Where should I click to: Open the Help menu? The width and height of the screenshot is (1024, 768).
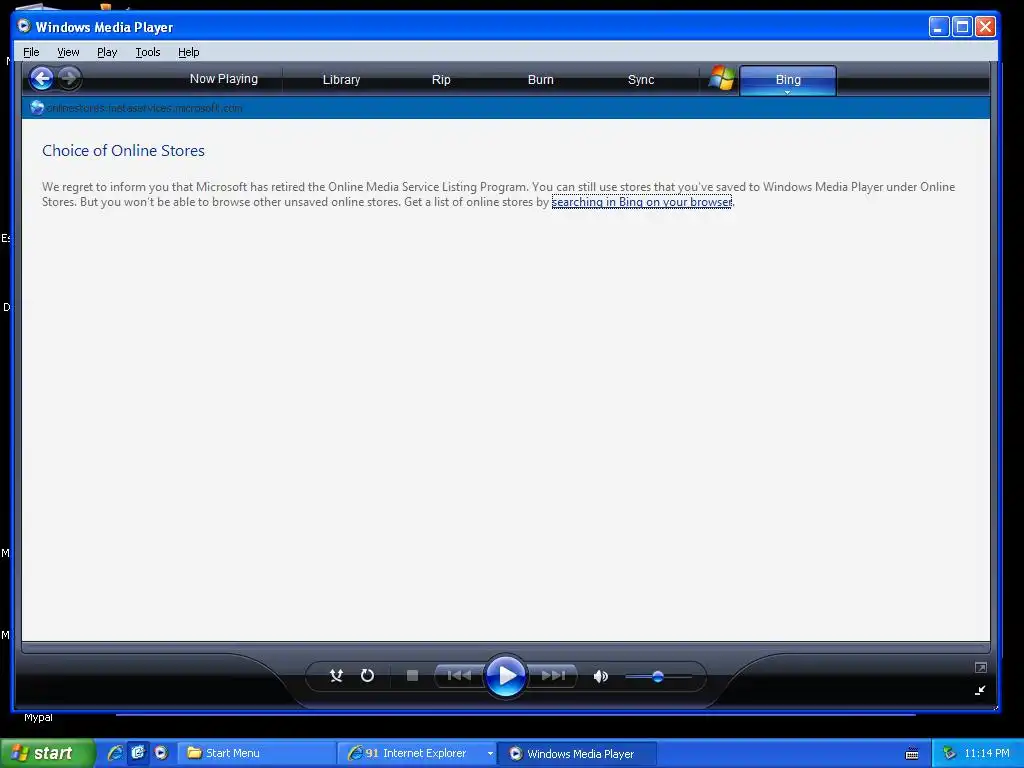189,52
